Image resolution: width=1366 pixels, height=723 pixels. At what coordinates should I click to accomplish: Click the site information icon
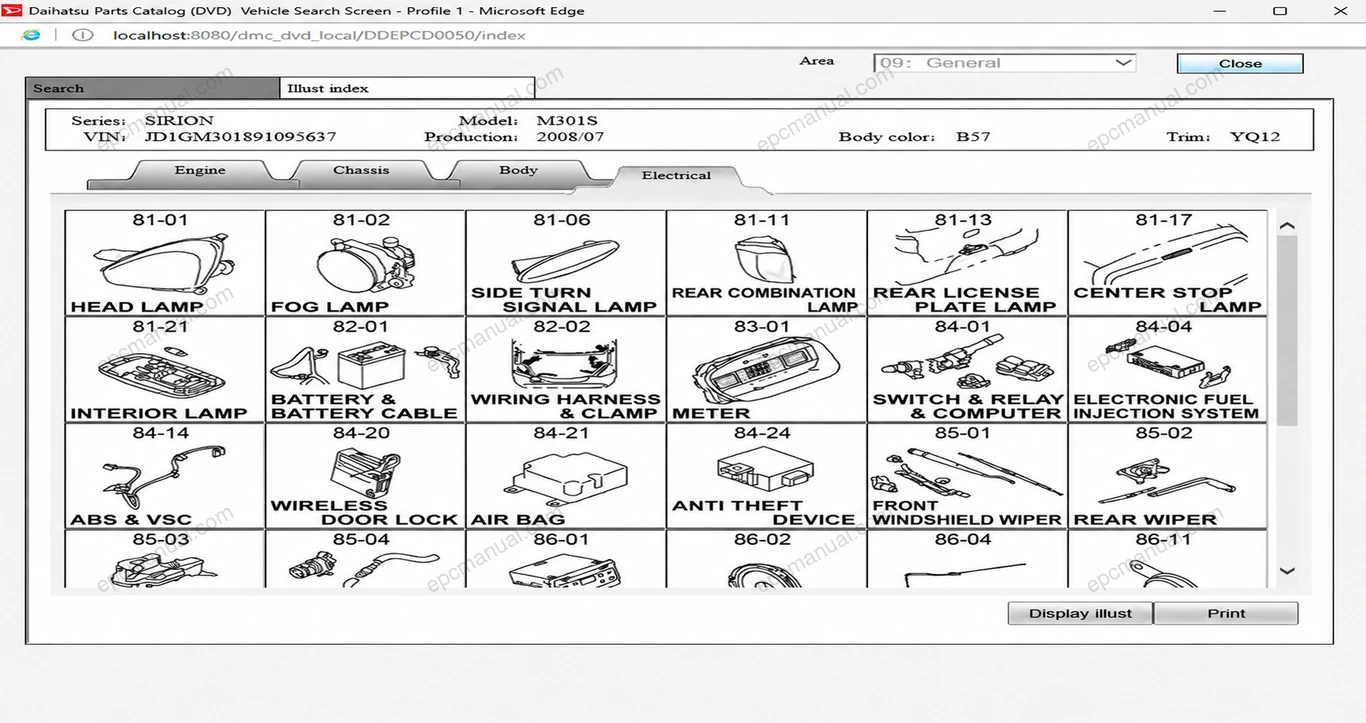[x=83, y=35]
